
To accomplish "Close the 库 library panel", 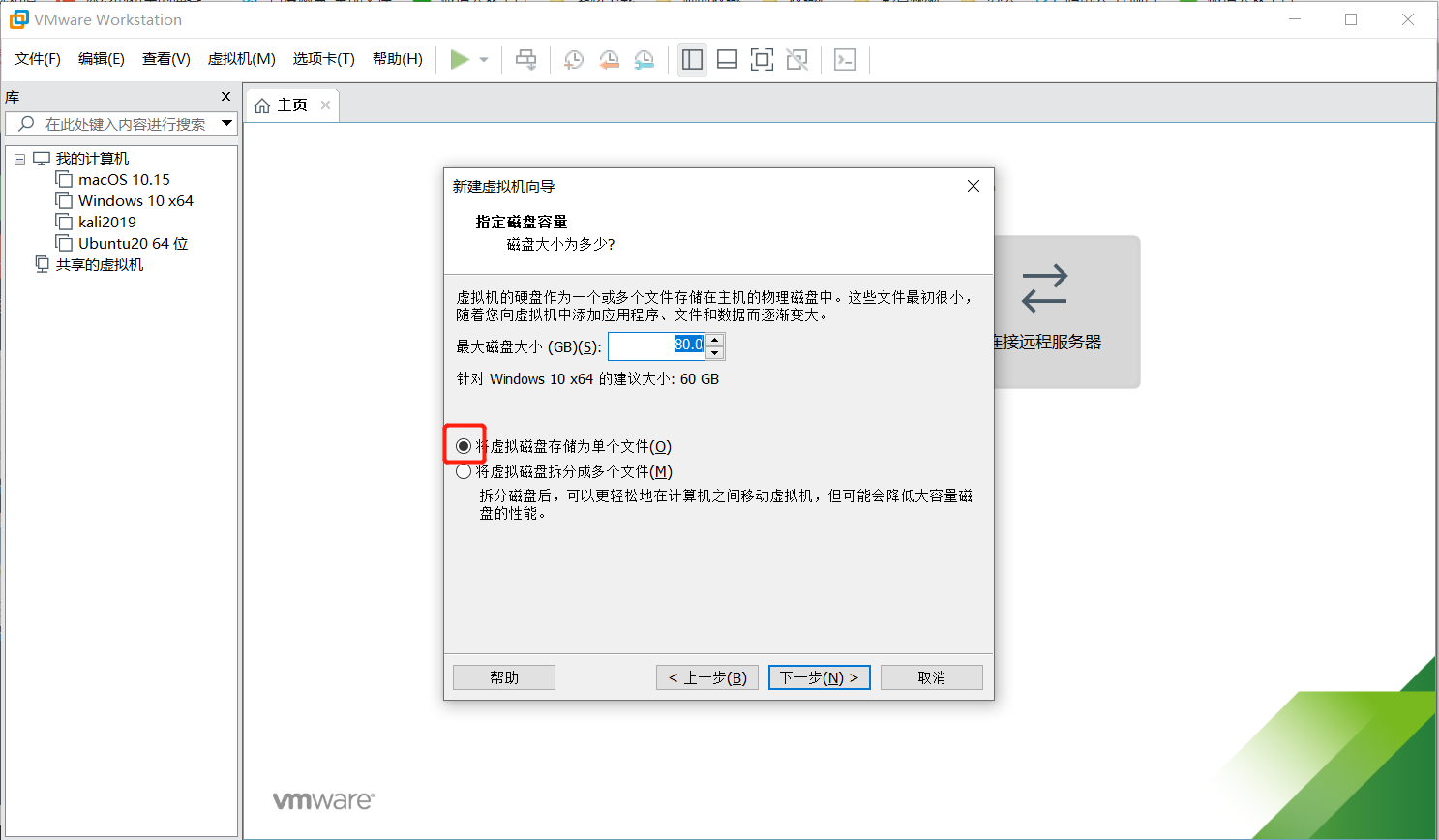I will click(225, 97).
